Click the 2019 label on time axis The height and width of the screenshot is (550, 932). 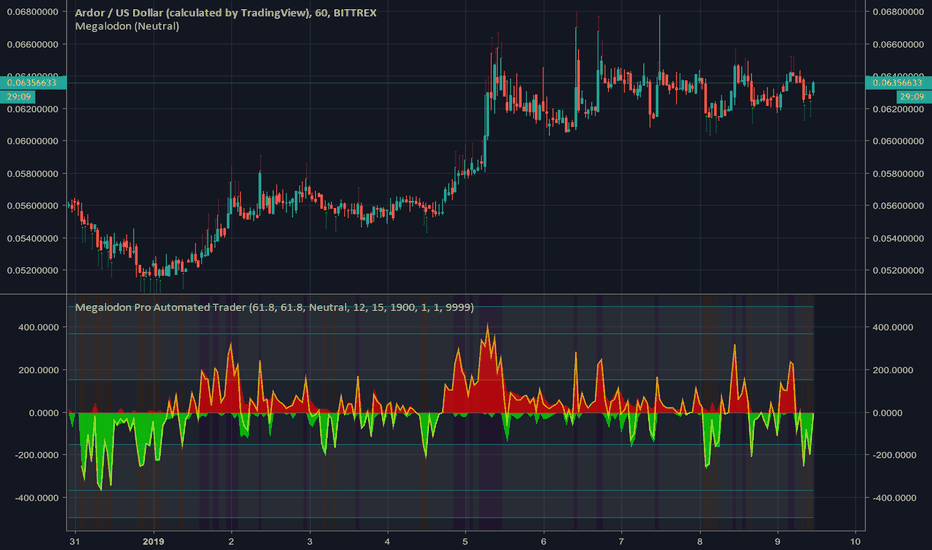point(153,542)
